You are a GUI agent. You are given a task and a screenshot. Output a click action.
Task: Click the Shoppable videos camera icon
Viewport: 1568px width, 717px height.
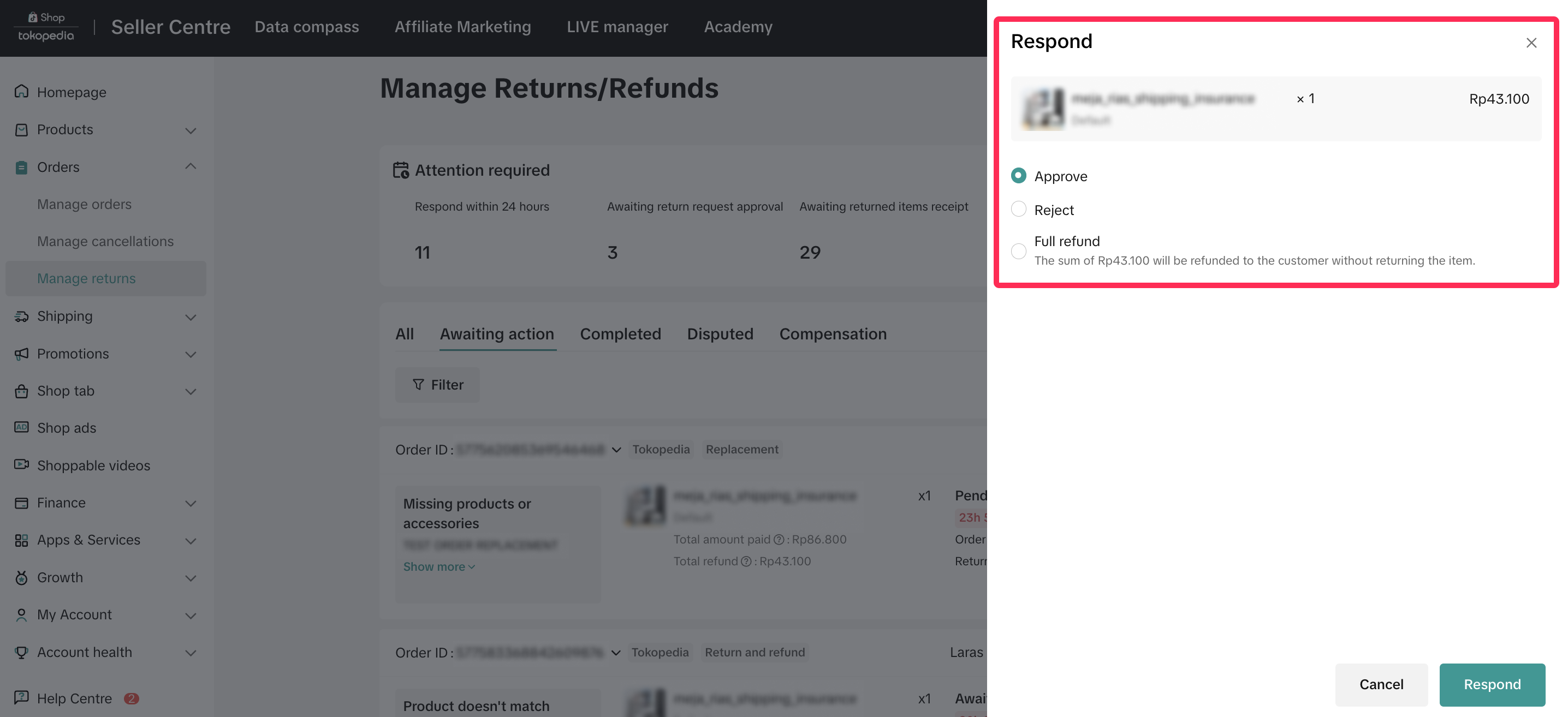21,464
